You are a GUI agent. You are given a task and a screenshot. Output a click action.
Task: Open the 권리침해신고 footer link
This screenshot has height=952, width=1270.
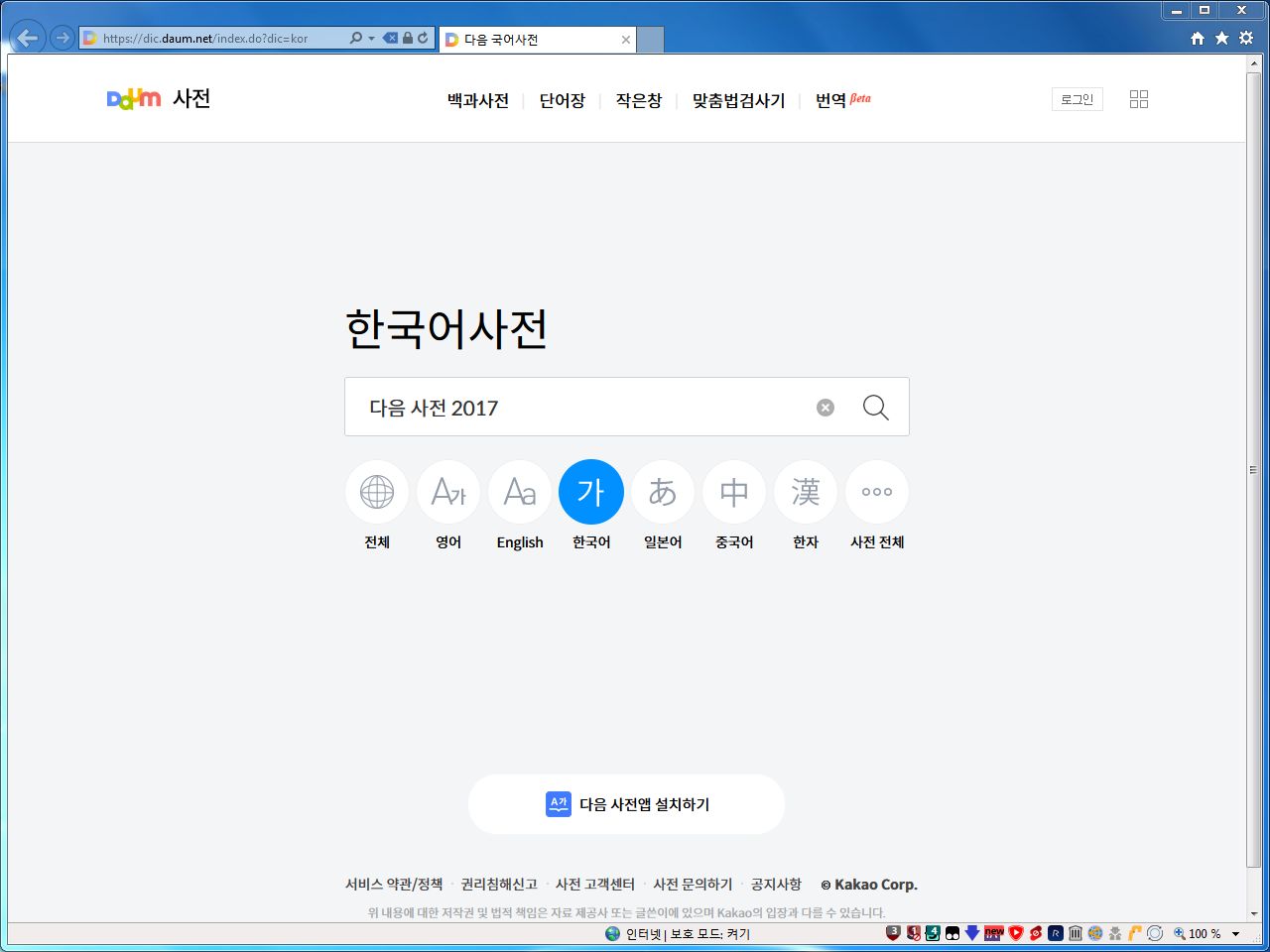pos(499,885)
